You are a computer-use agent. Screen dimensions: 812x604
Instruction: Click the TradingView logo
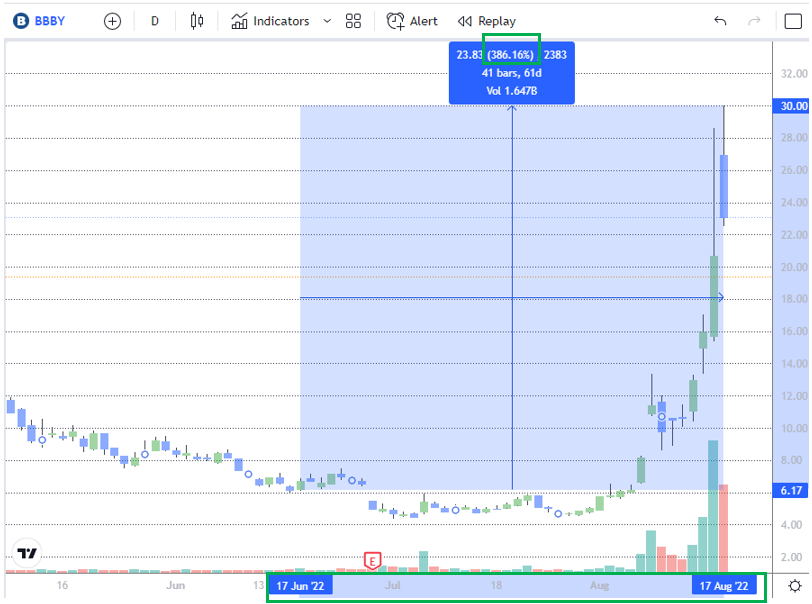26,553
